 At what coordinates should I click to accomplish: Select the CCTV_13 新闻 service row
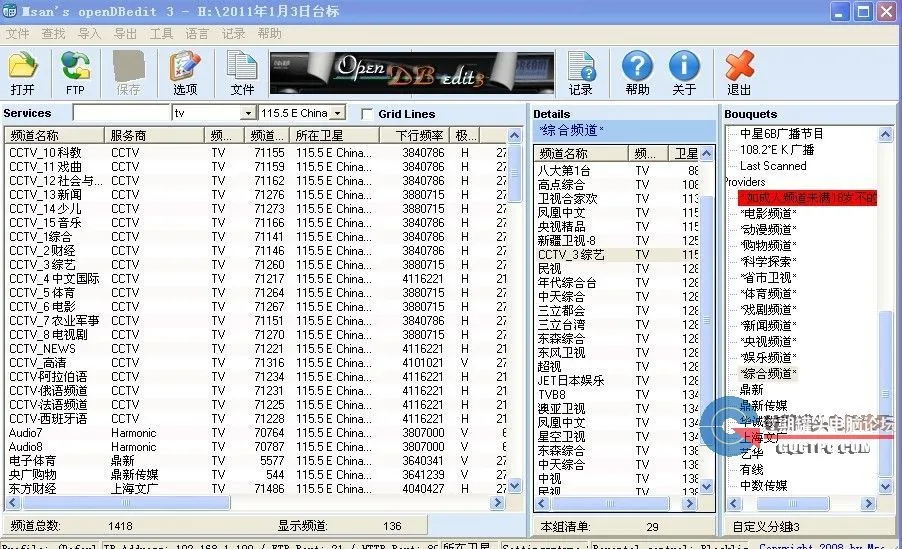pos(256,195)
